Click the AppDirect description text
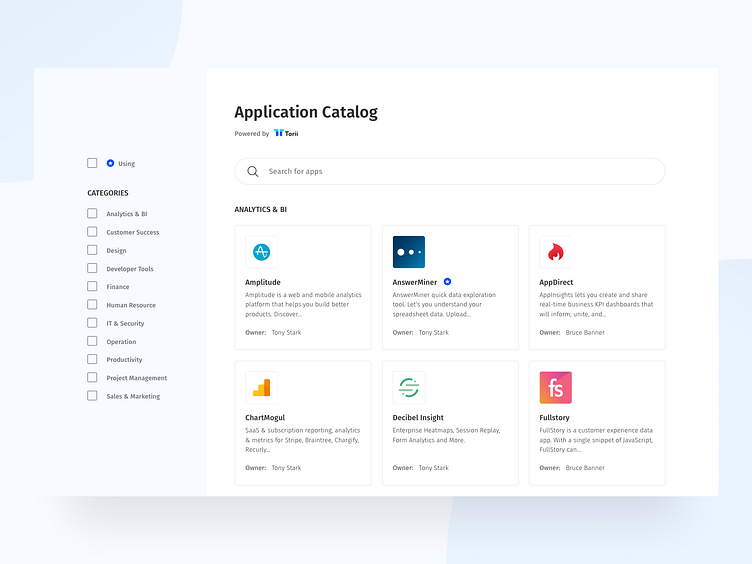Image resolution: width=752 pixels, height=564 pixels. 596,305
